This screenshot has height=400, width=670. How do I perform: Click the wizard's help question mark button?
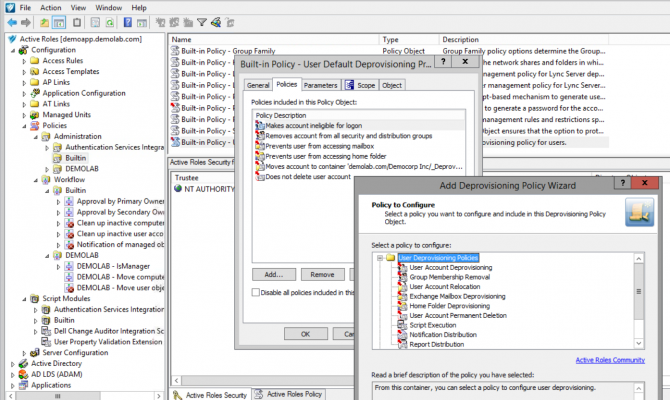(623, 183)
